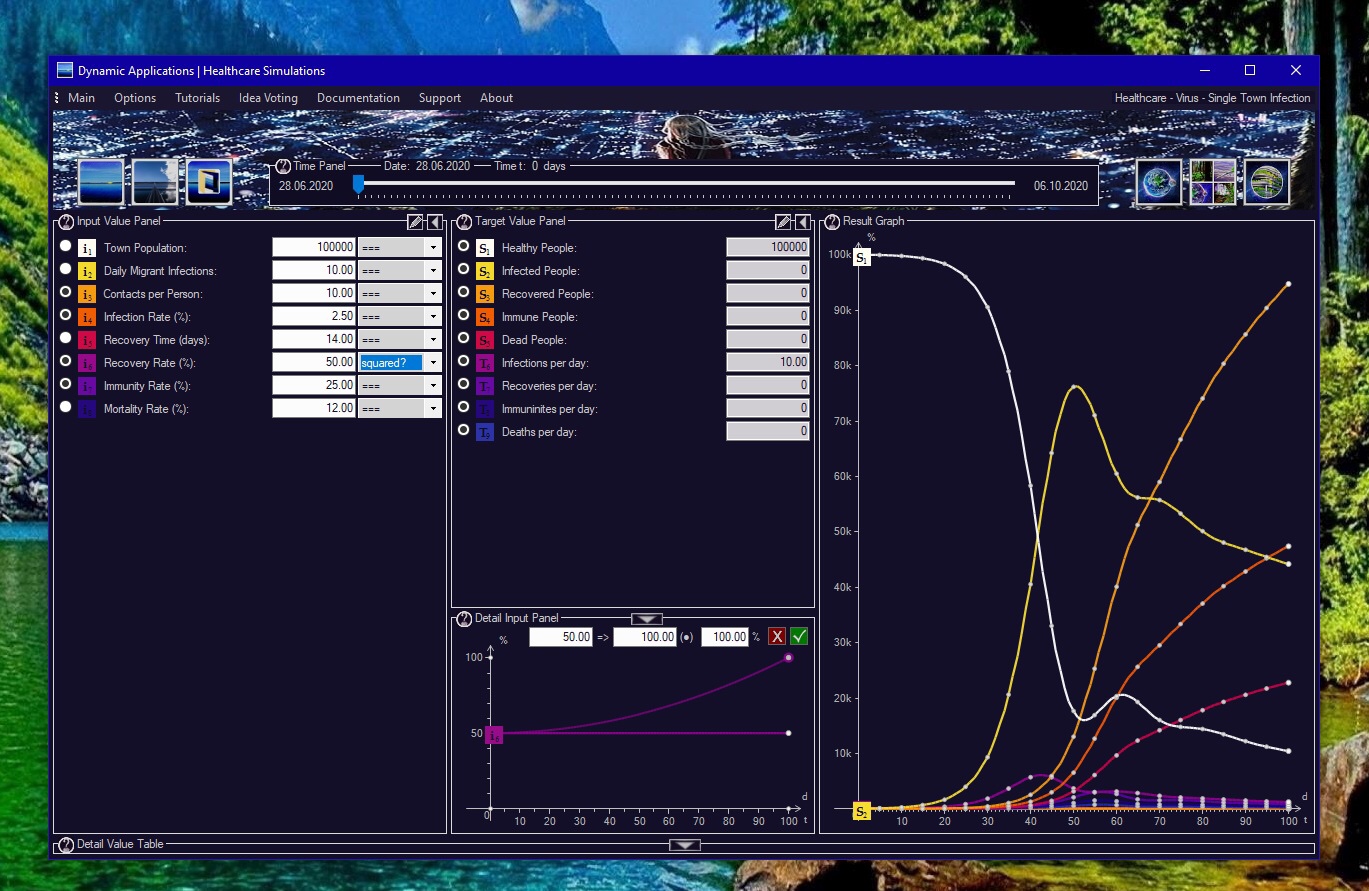
Task: Click the blue time slider handle
Action: coord(358,184)
